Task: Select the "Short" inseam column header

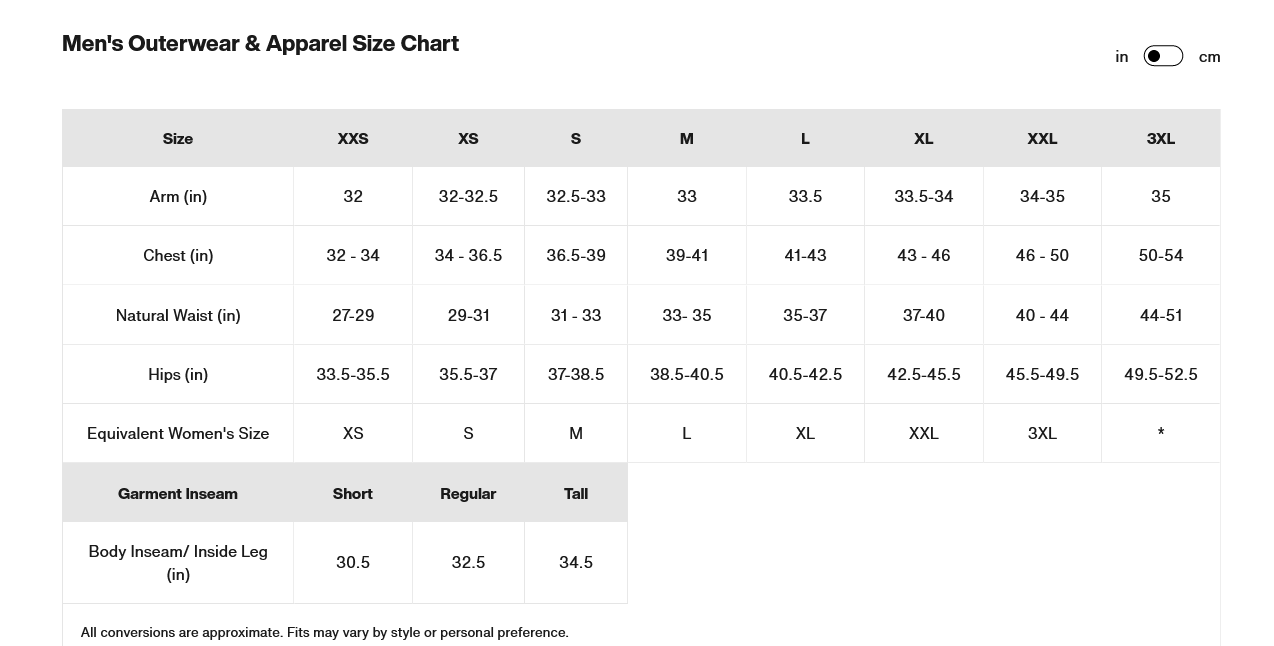Action: 353,494
